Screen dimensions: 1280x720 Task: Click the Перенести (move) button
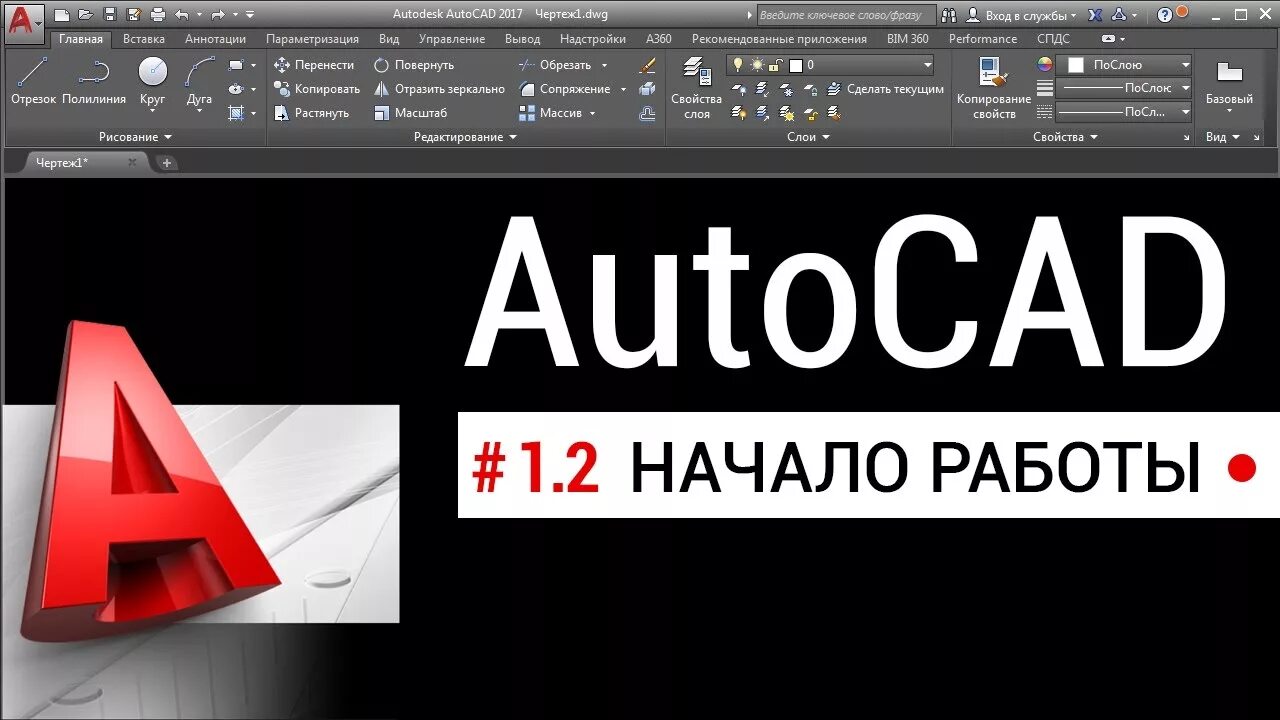[314, 65]
